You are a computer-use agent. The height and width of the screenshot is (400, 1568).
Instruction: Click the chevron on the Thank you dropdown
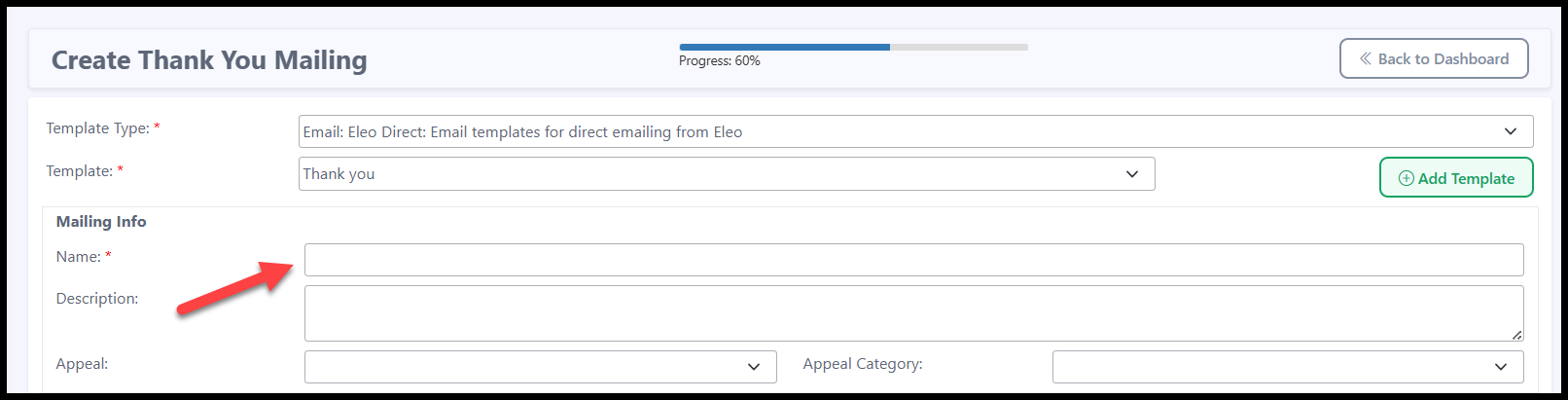tap(1131, 174)
